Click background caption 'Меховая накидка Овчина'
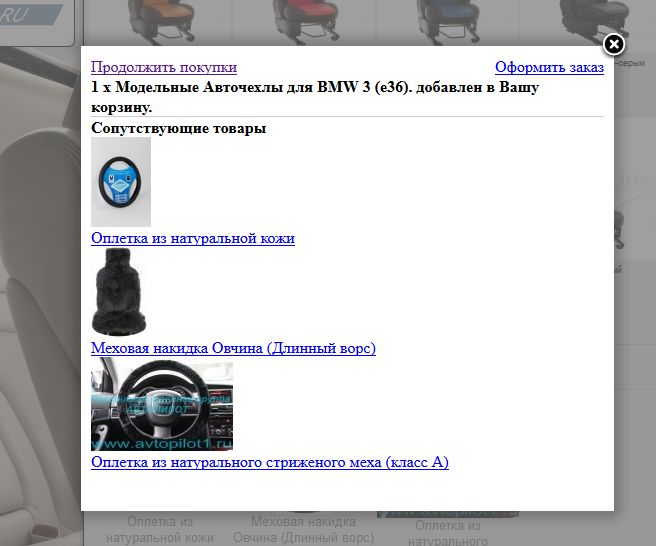Screen dimensions: 656x546 coord(304,529)
